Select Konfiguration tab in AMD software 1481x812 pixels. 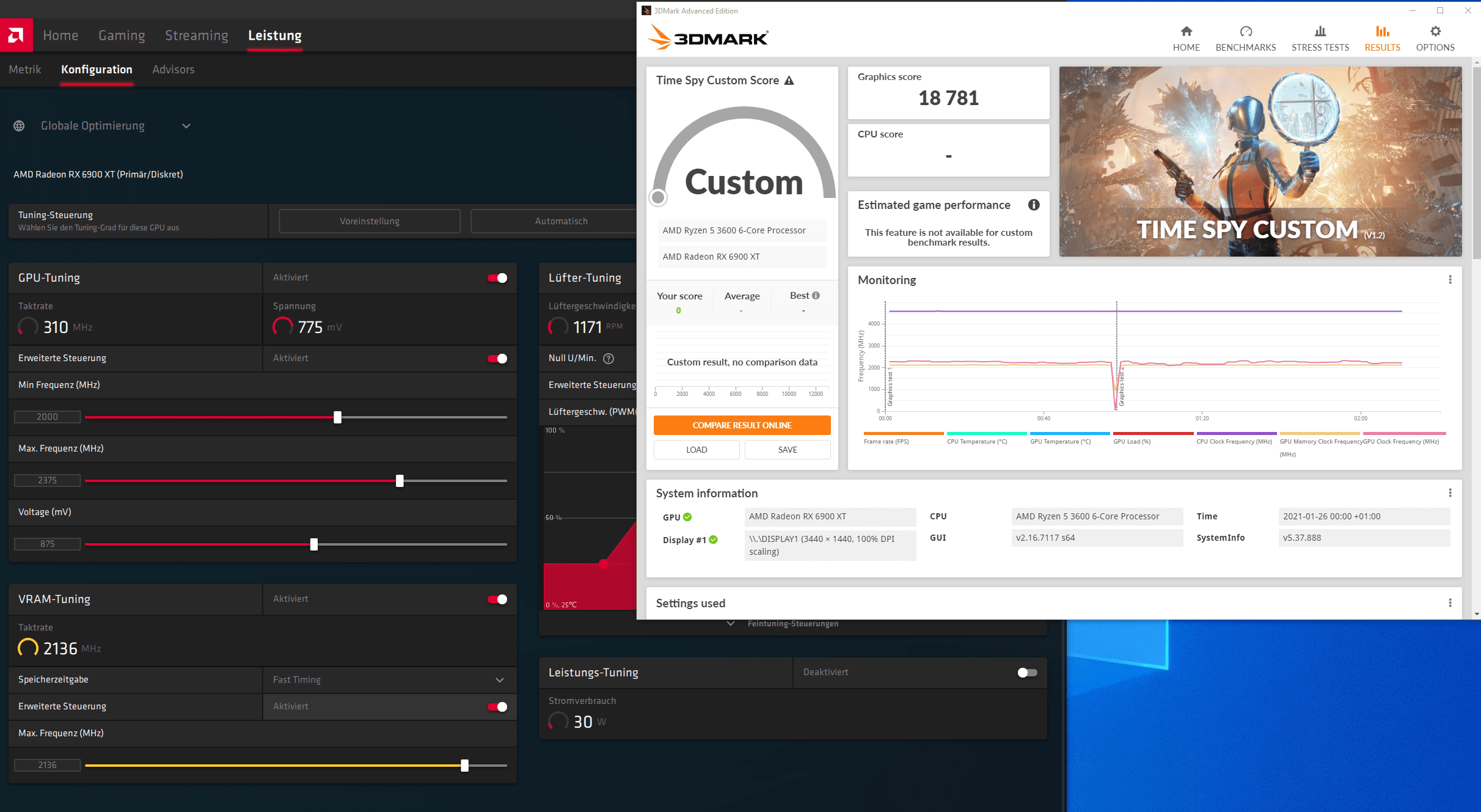[x=96, y=69]
